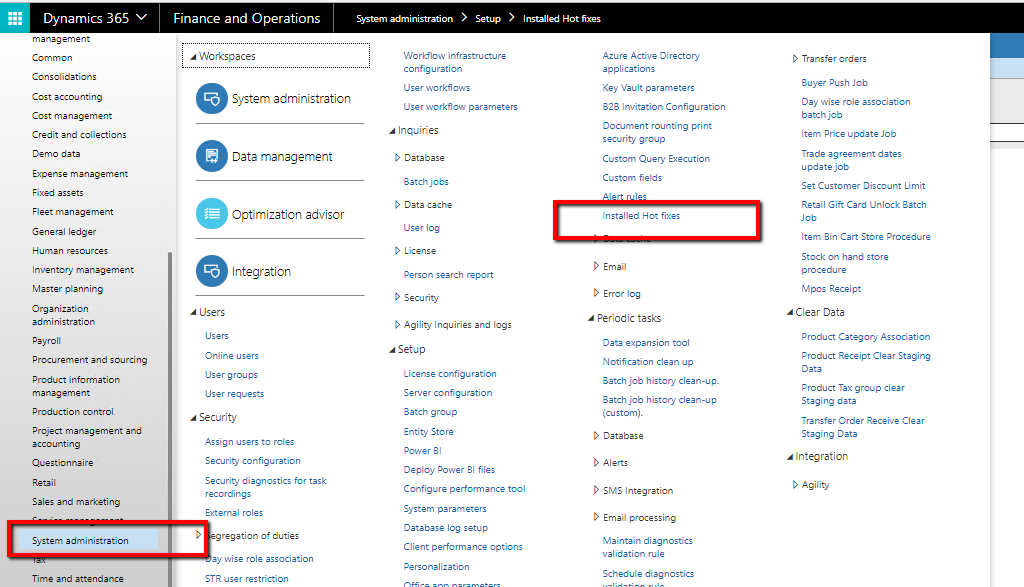Open Key Vault parameters link
The height and width of the screenshot is (587, 1024).
coord(648,88)
